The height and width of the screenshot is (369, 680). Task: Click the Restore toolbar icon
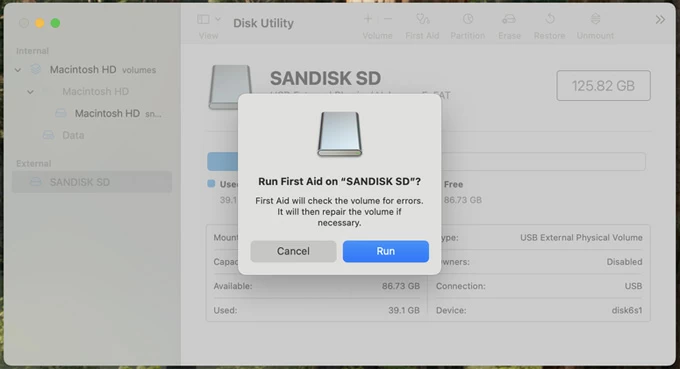click(x=550, y=19)
